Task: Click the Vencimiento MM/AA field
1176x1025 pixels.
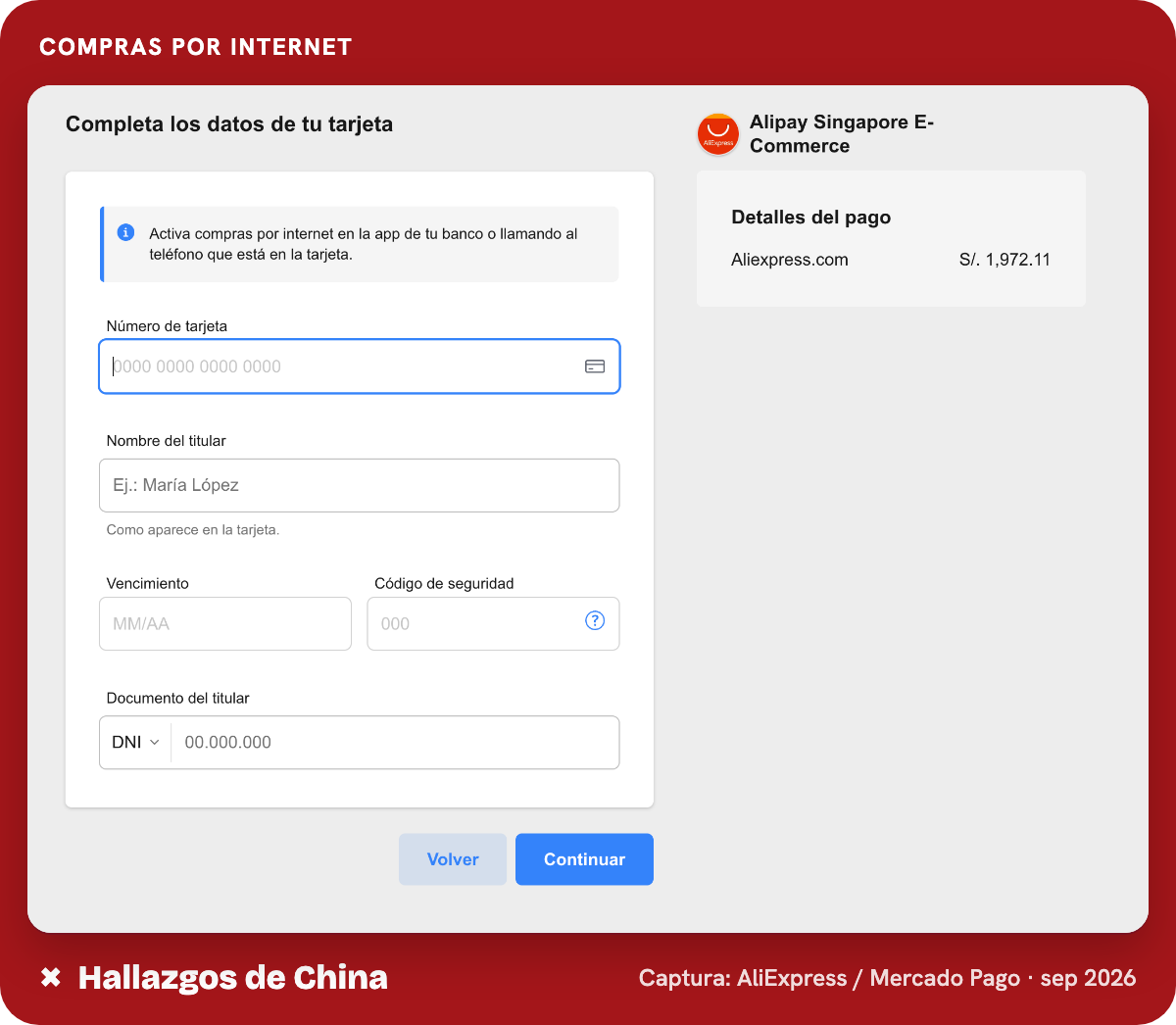Action: click(x=225, y=623)
